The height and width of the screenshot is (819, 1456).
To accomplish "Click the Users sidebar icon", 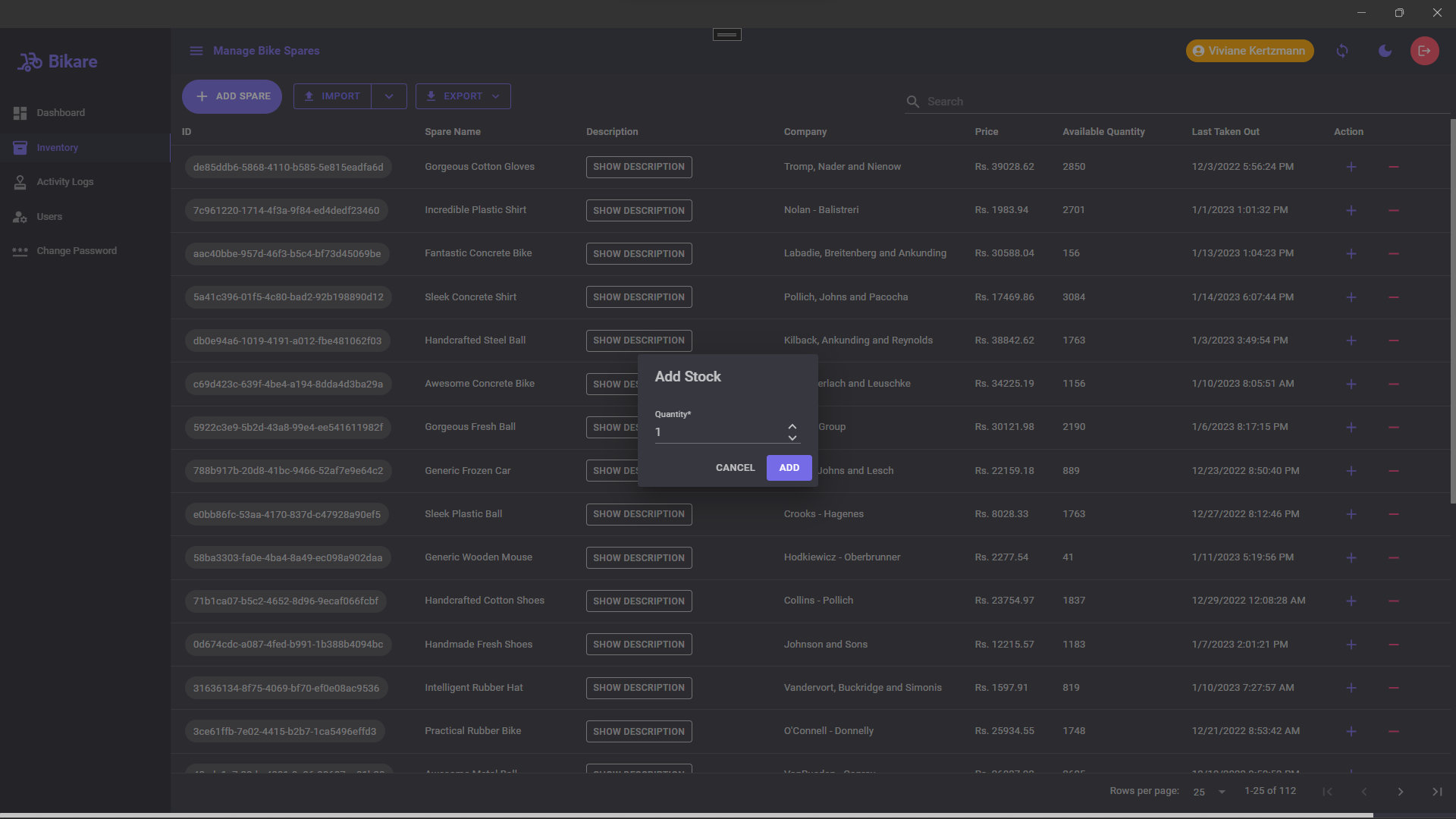I will pos(20,216).
